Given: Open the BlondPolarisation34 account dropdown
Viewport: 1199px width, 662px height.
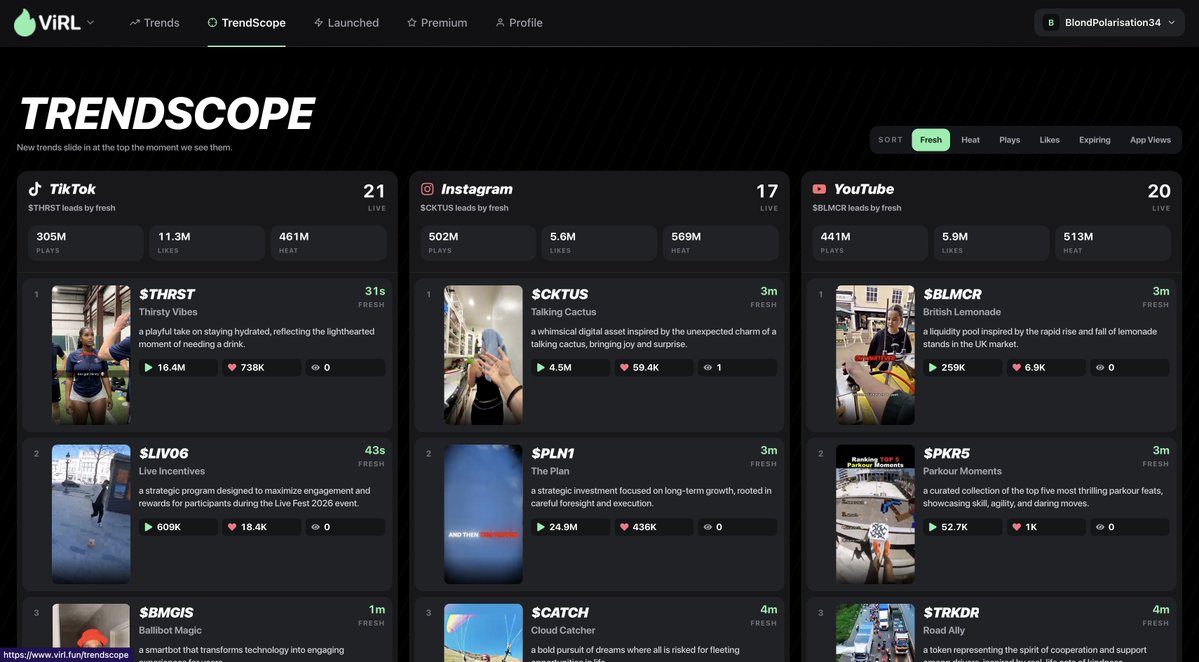Looking at the screenshot, I should pyautogui.click(x=1109, y=23).
